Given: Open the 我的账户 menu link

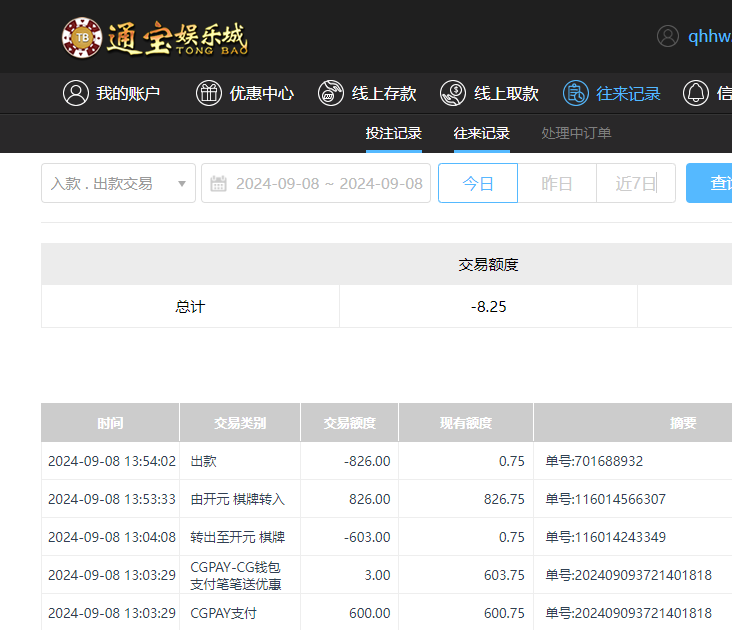Looking at the screenshot, I should 128,93.
